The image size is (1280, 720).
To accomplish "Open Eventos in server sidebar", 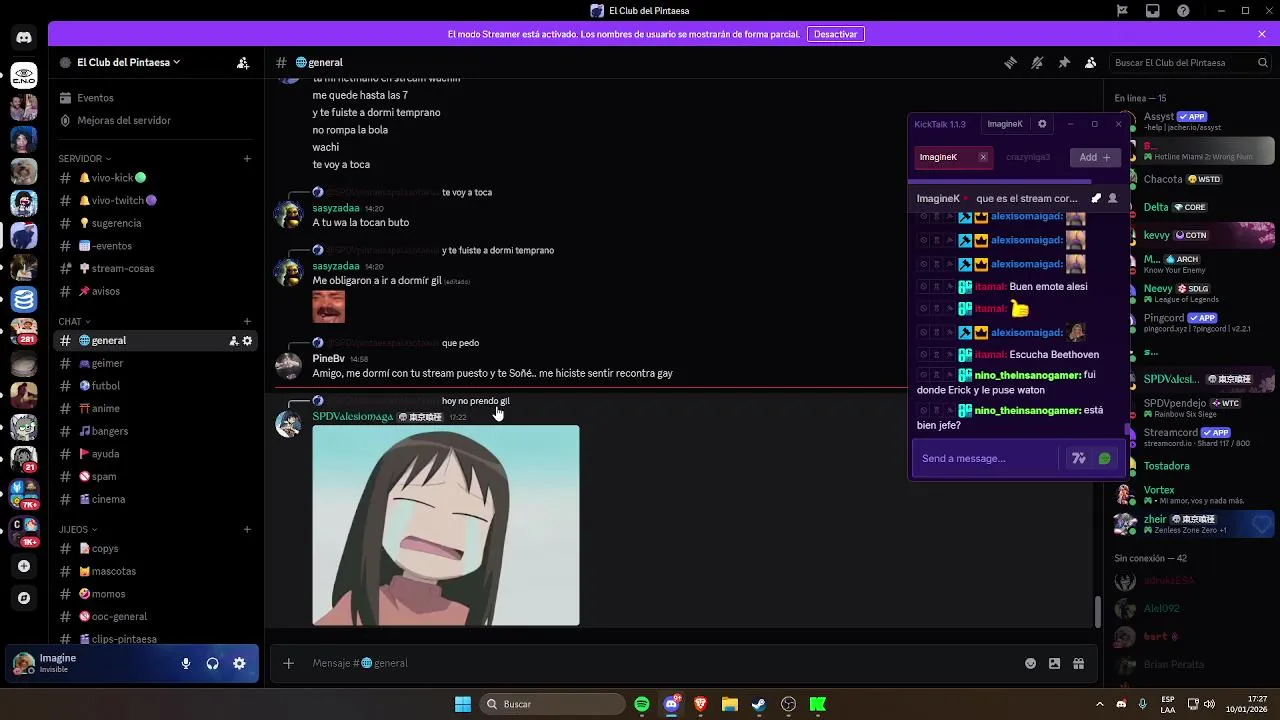I will tap(155, 98).
